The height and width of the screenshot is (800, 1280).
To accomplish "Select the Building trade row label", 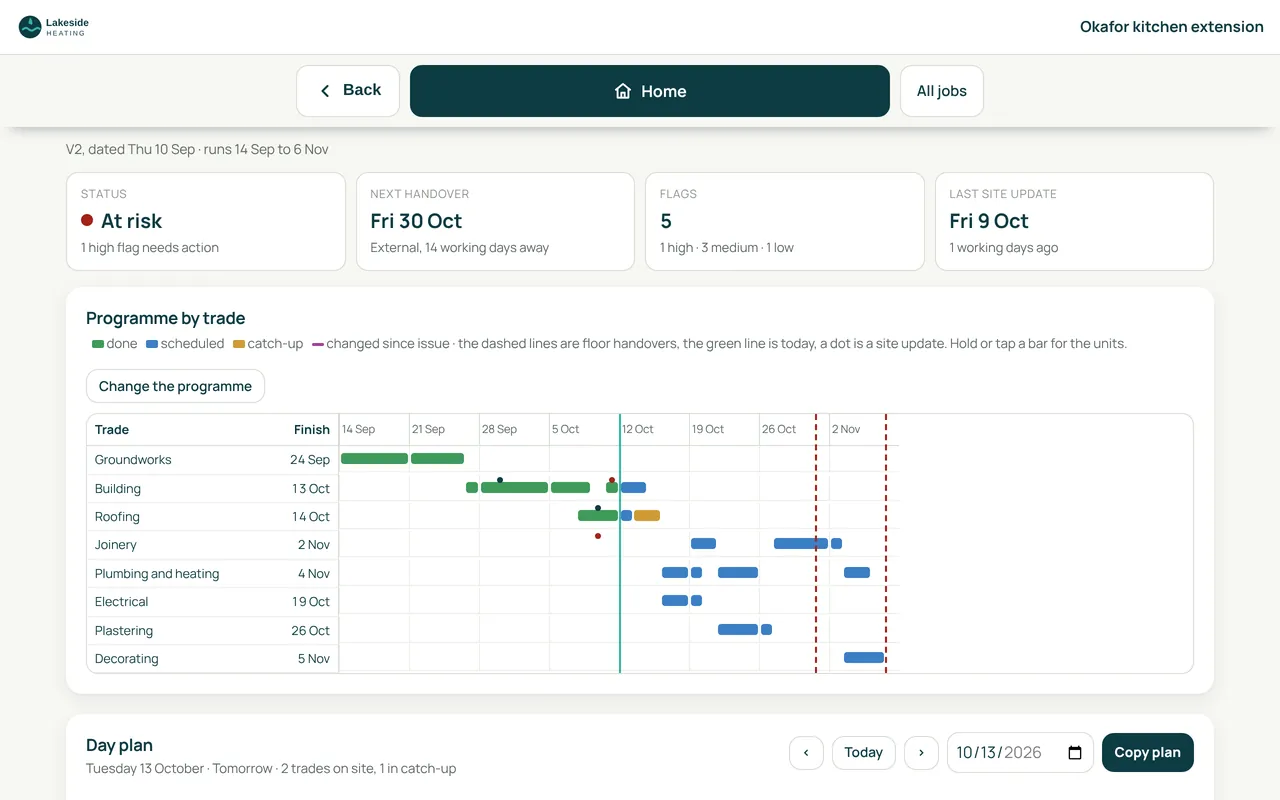I will 118,489.
